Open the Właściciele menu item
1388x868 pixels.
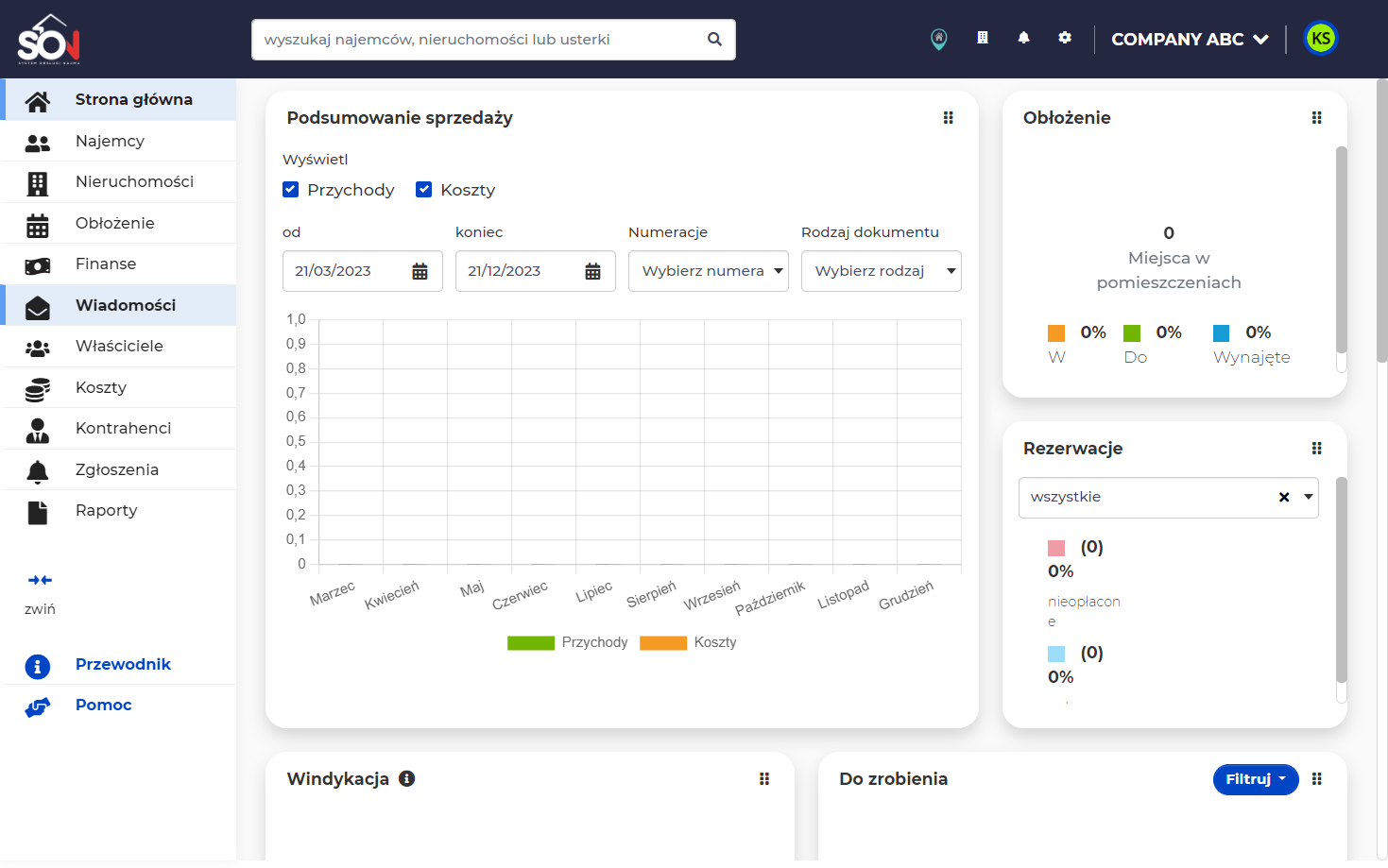pyautogui.click(x=120, y=346)
